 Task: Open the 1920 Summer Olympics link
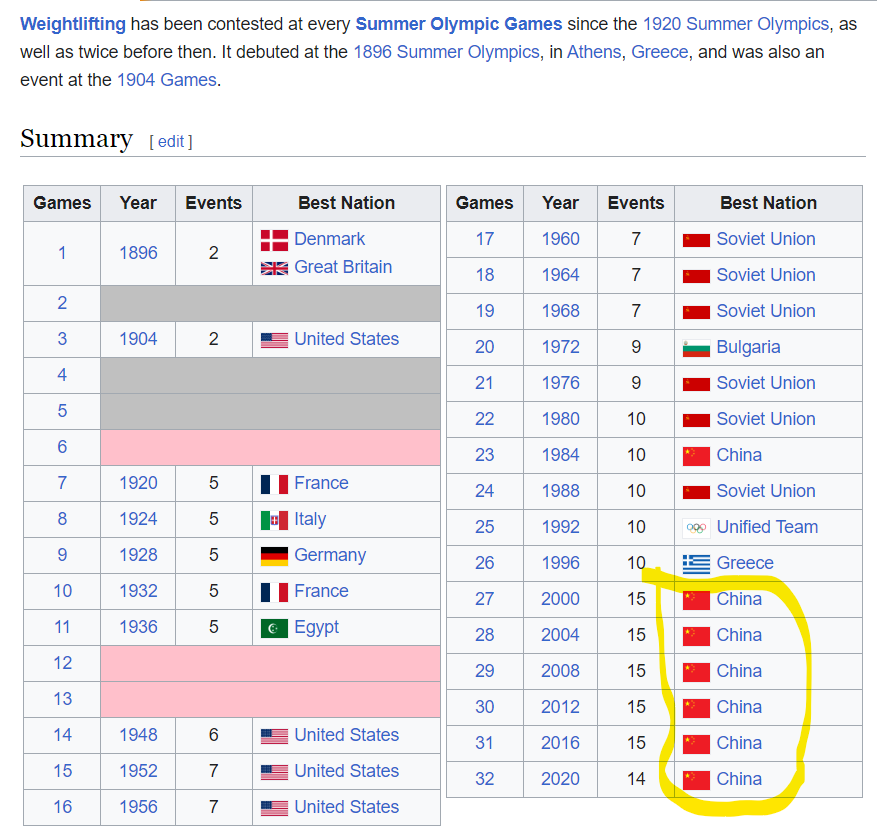[x=735, y=24]
